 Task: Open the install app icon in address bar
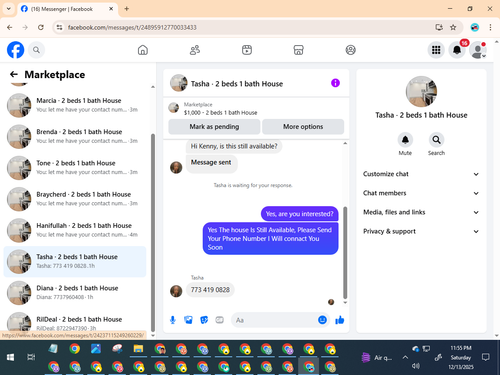click(439, 27)
